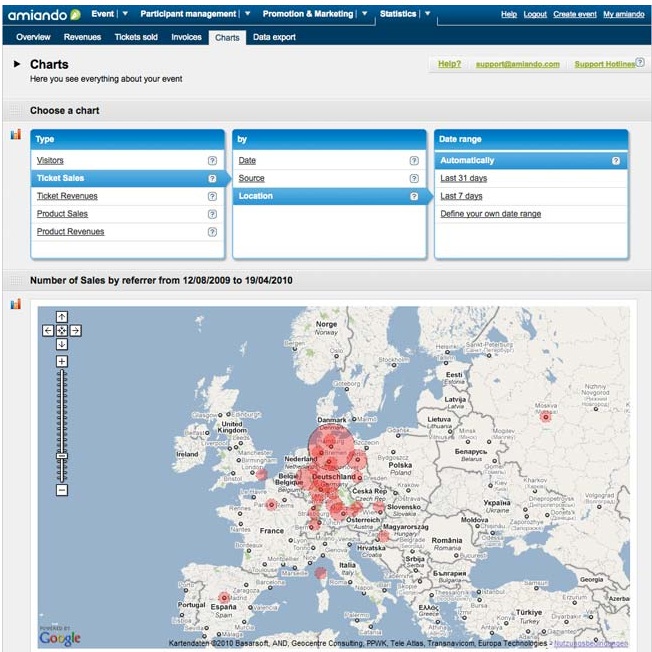652x652 pixels.
Task: Click the map zoom out minus button
Action: point(62,490)
